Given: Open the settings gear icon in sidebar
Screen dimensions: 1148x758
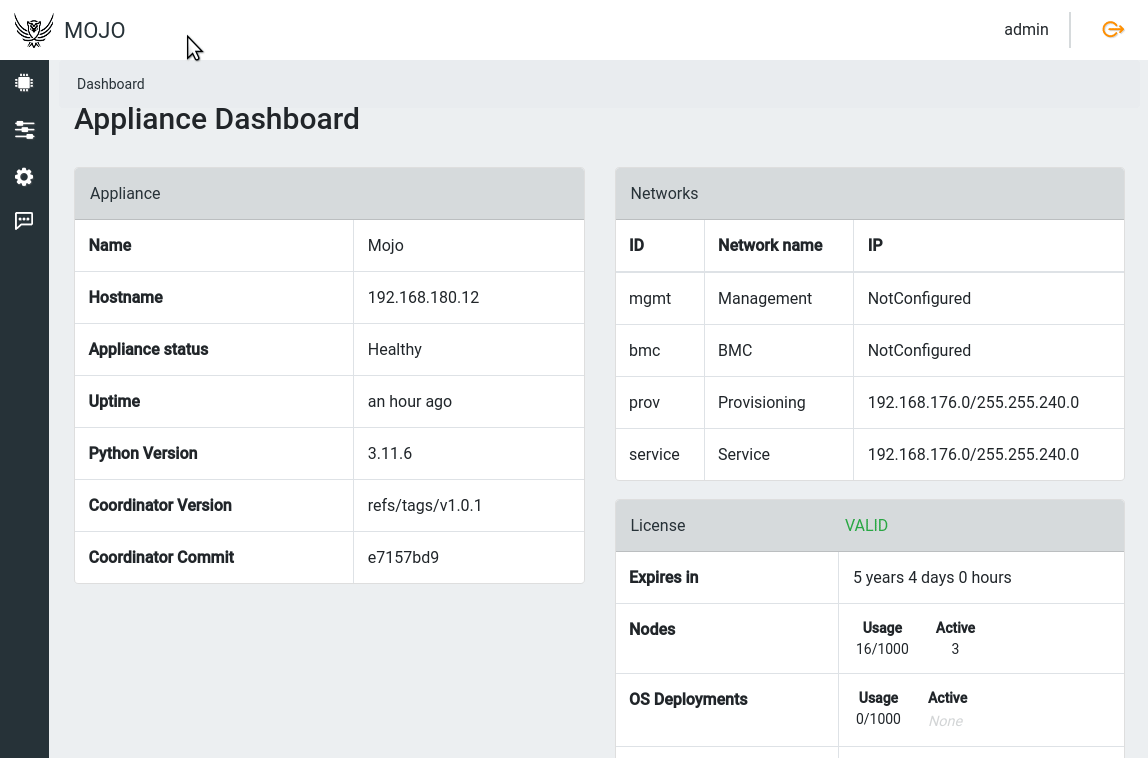Looking at the screenshot, I should pyautogui.click(x=24, y=177).
